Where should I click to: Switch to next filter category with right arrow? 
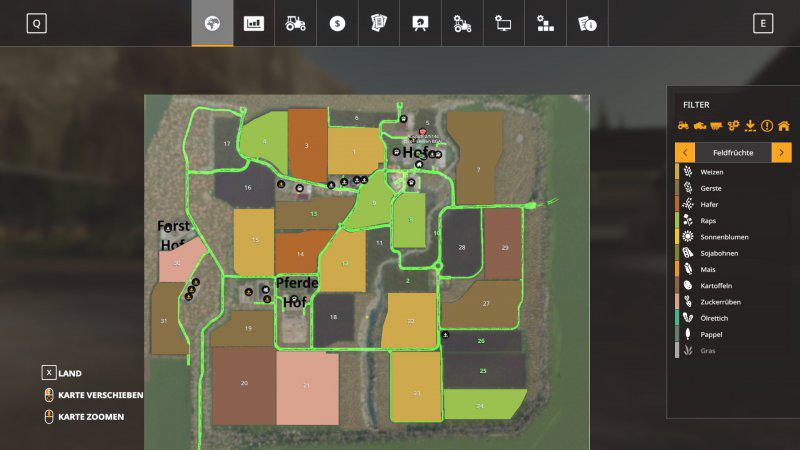(781, 152)
